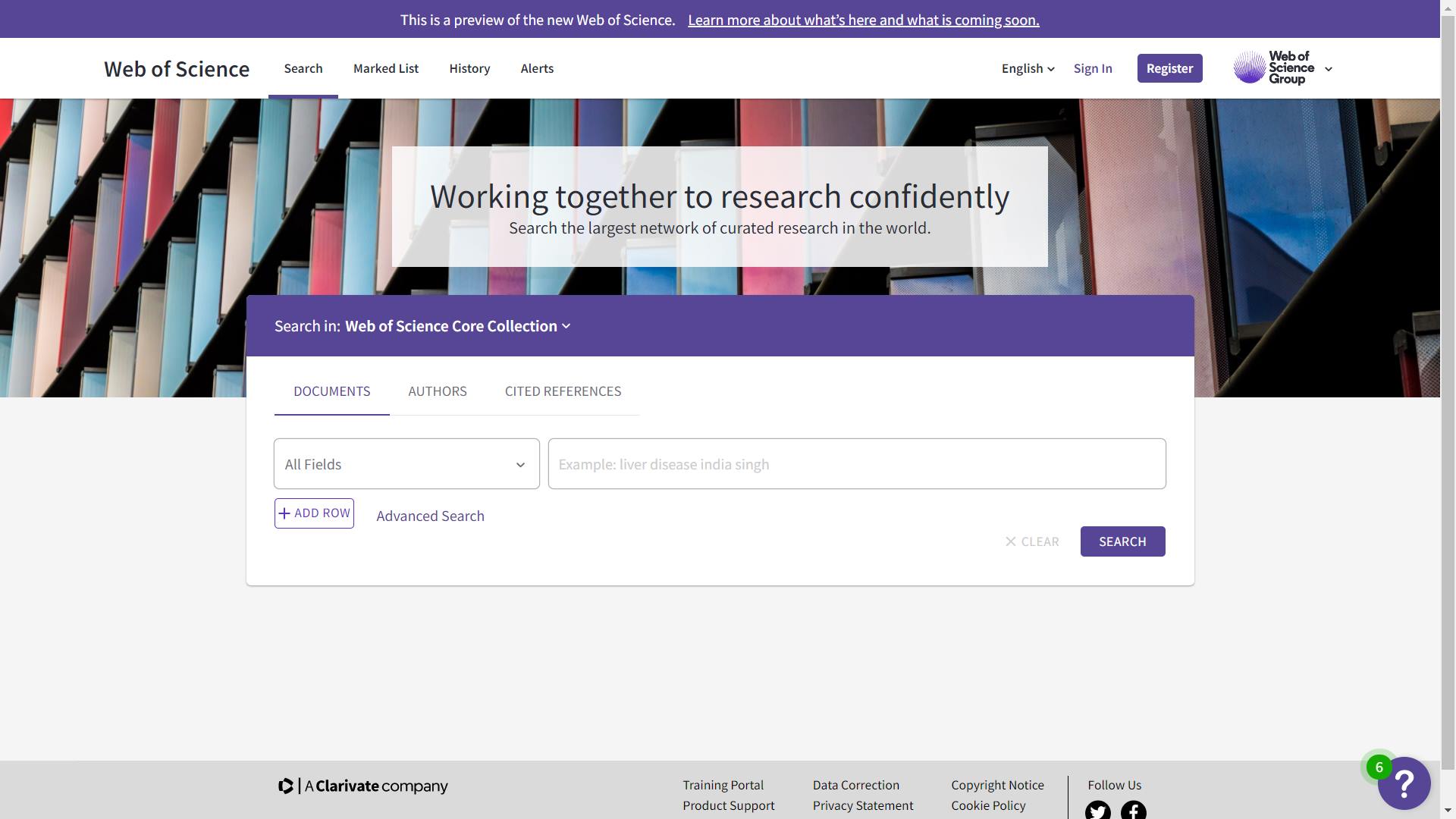
Task: Open the help question mark bubble
Action: [1404, 783]
